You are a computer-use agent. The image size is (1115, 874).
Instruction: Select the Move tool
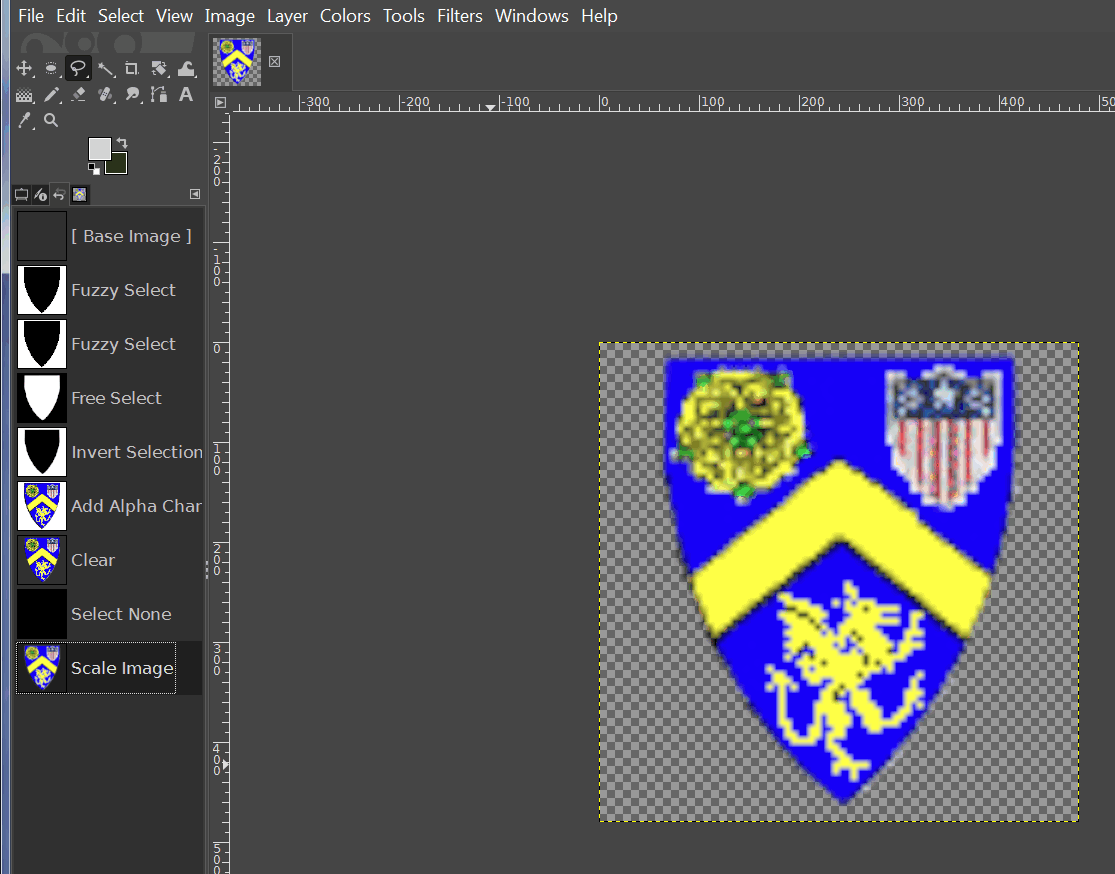coord(24,69)
